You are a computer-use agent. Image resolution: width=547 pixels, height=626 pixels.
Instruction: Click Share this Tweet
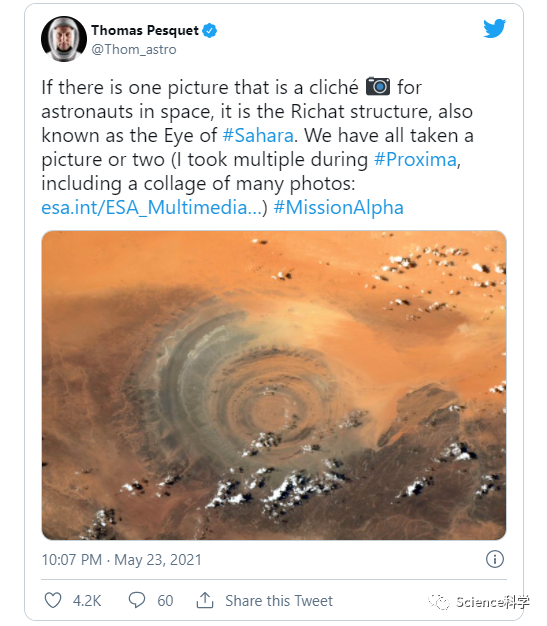tap(279, 600)
